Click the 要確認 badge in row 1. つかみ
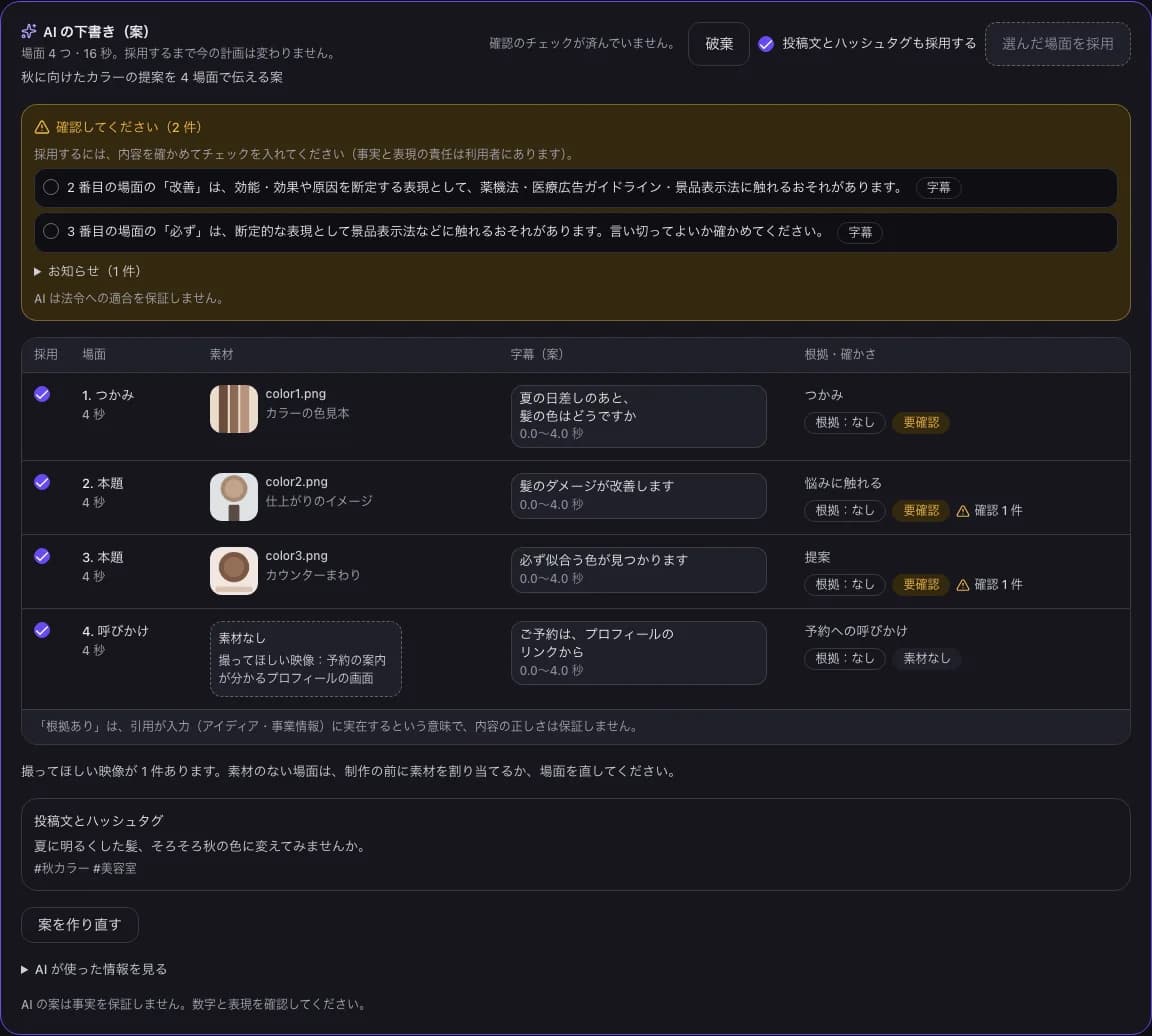The height and width of the screenshot is (1036, 1152). click(921, 422)
